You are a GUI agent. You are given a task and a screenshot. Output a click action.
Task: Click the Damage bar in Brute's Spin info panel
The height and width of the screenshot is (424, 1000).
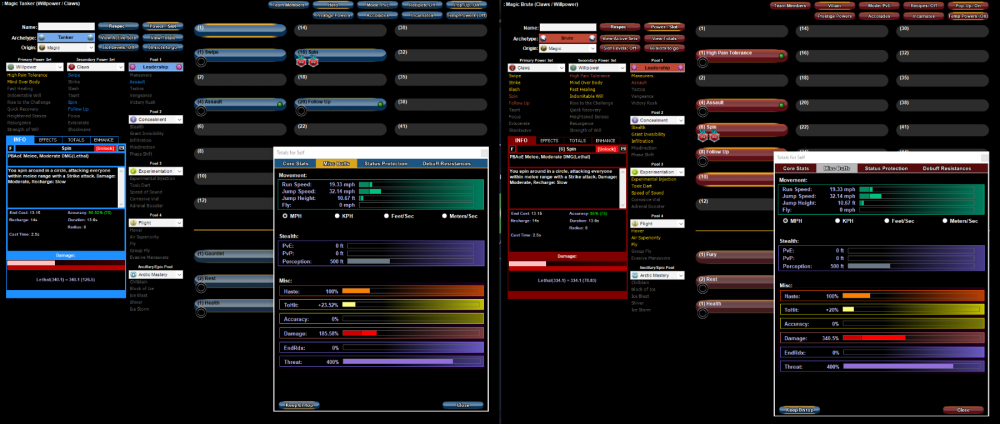pos(567,265)
